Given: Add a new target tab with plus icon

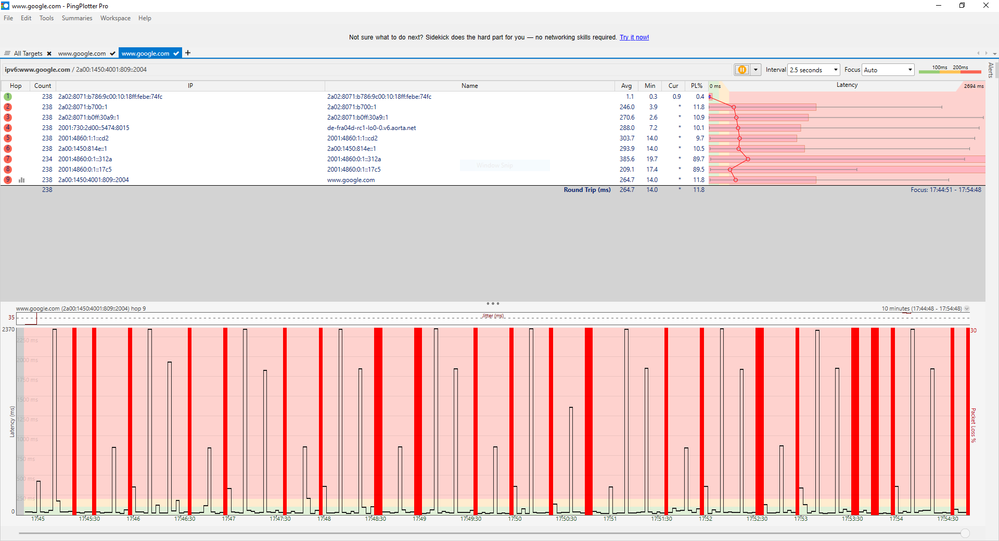Looking at the screenshot, I should [188, 53].
